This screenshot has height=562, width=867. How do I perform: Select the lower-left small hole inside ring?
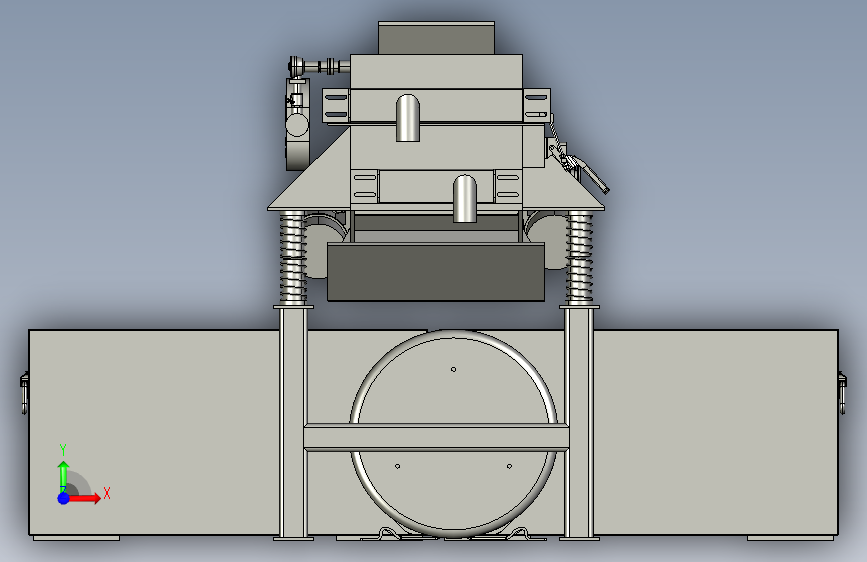click(x=398, y=466)
